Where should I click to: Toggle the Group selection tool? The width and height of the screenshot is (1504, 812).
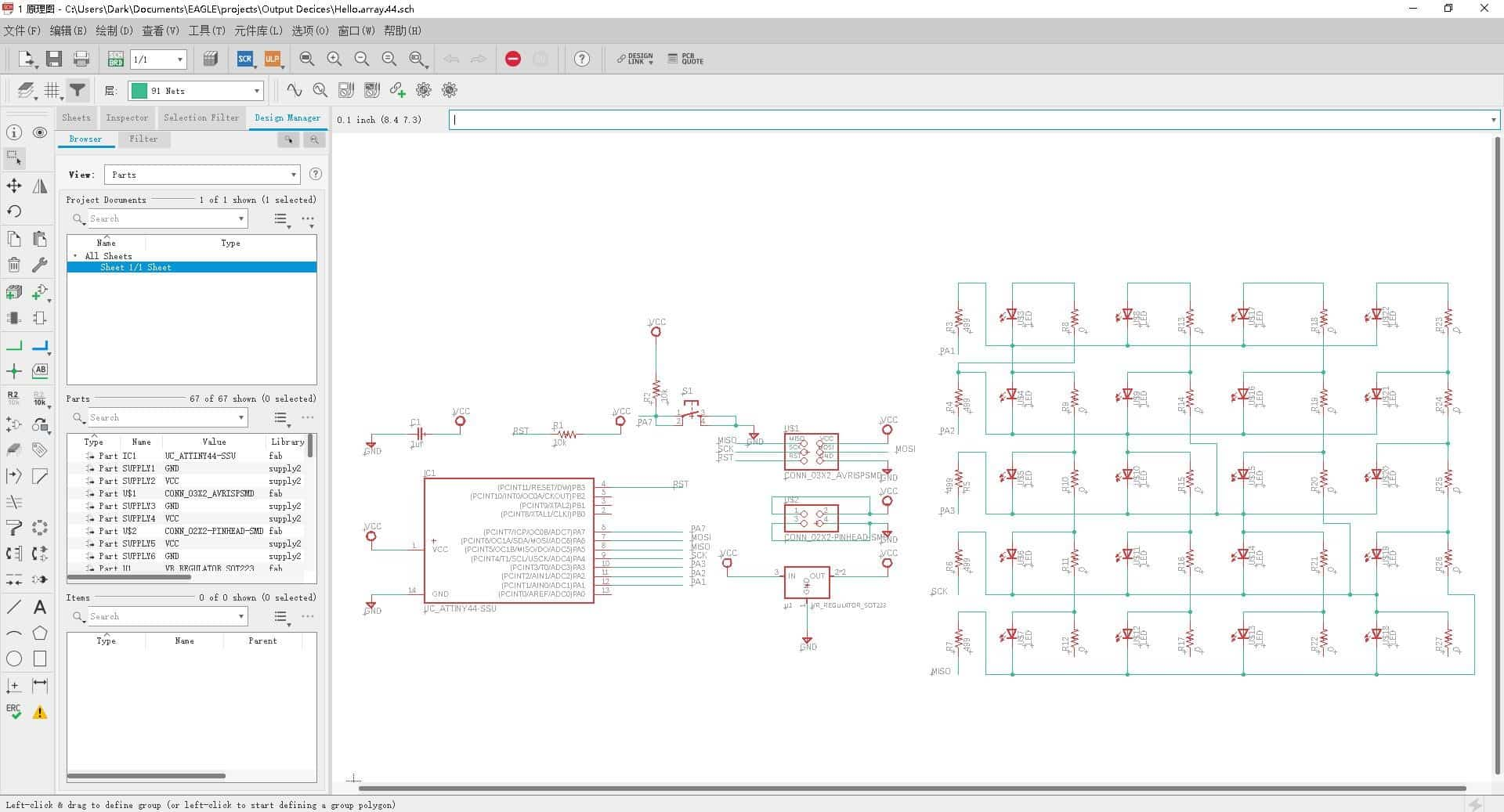pos(14,158)
